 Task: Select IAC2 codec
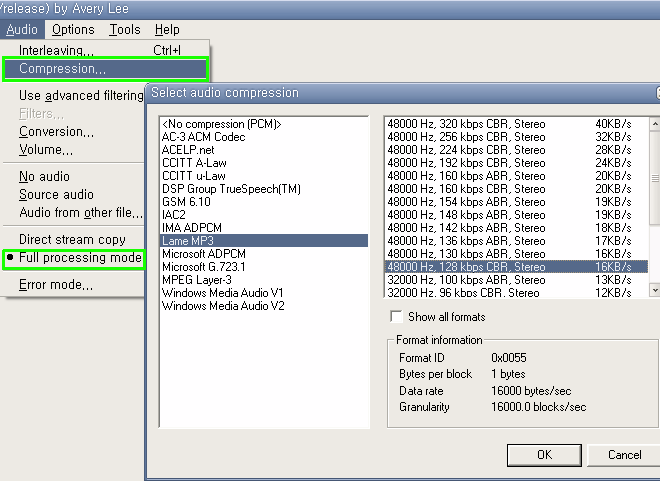264,215
